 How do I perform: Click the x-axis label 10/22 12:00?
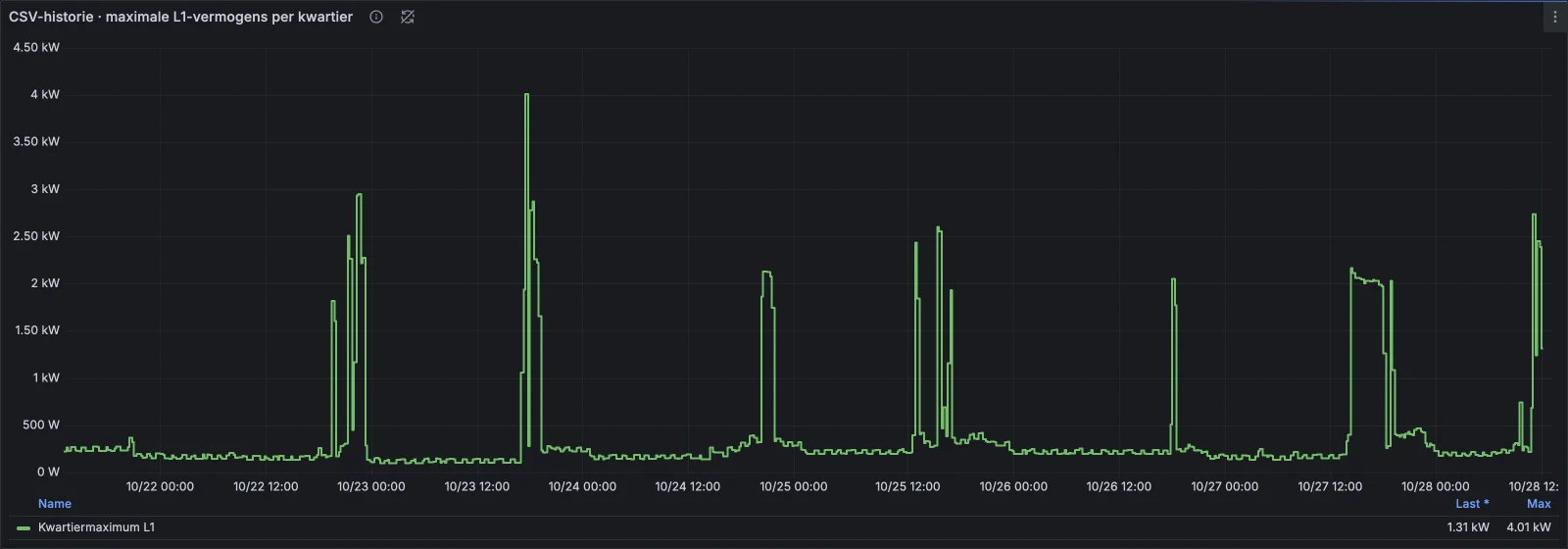tap(266, 486)
